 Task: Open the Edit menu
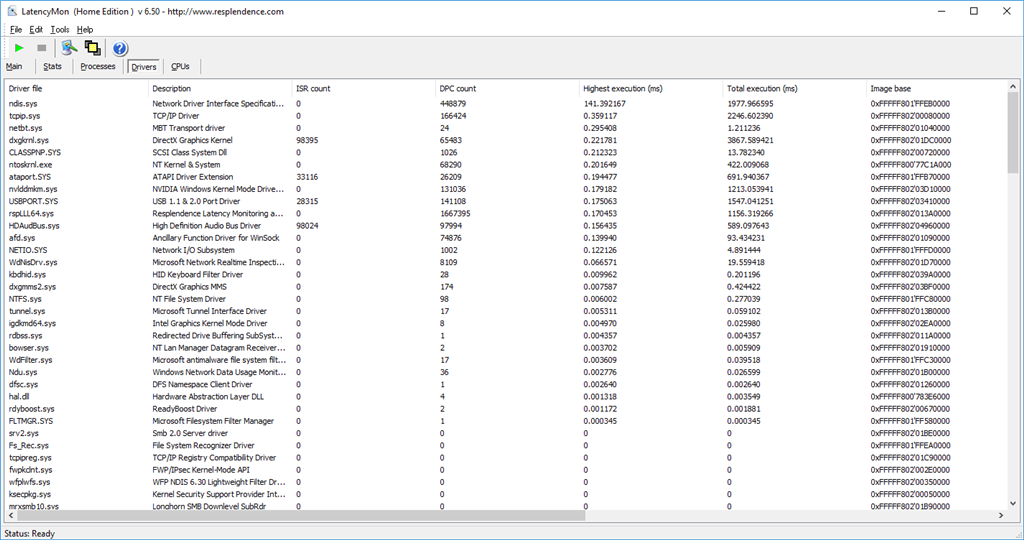tap(36, 29)
